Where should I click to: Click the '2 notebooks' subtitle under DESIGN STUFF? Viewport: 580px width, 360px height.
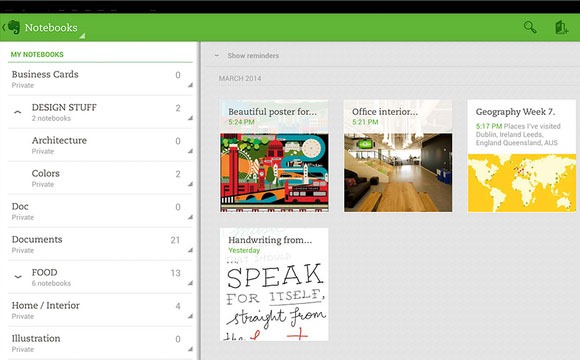click(51, 118)
